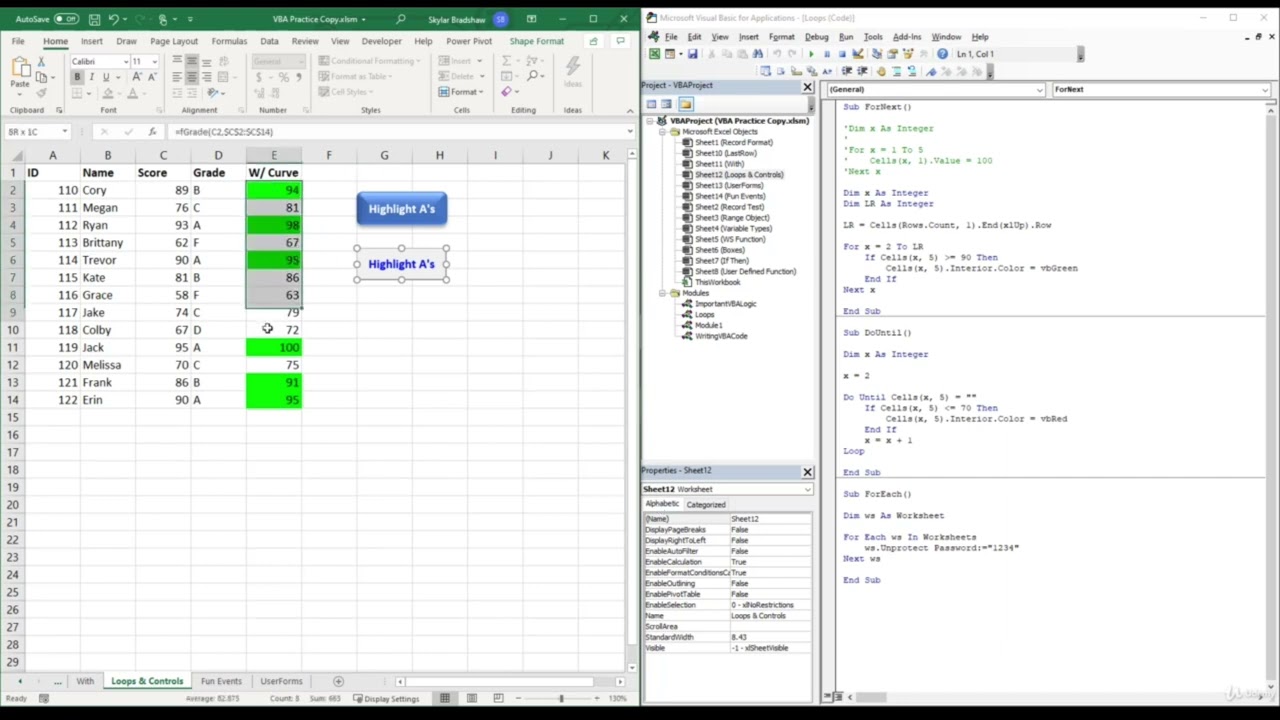Click the zoom slider in Excel's status bar
The height and width of the screenshot is (720, 1280).
pos(560,698)
